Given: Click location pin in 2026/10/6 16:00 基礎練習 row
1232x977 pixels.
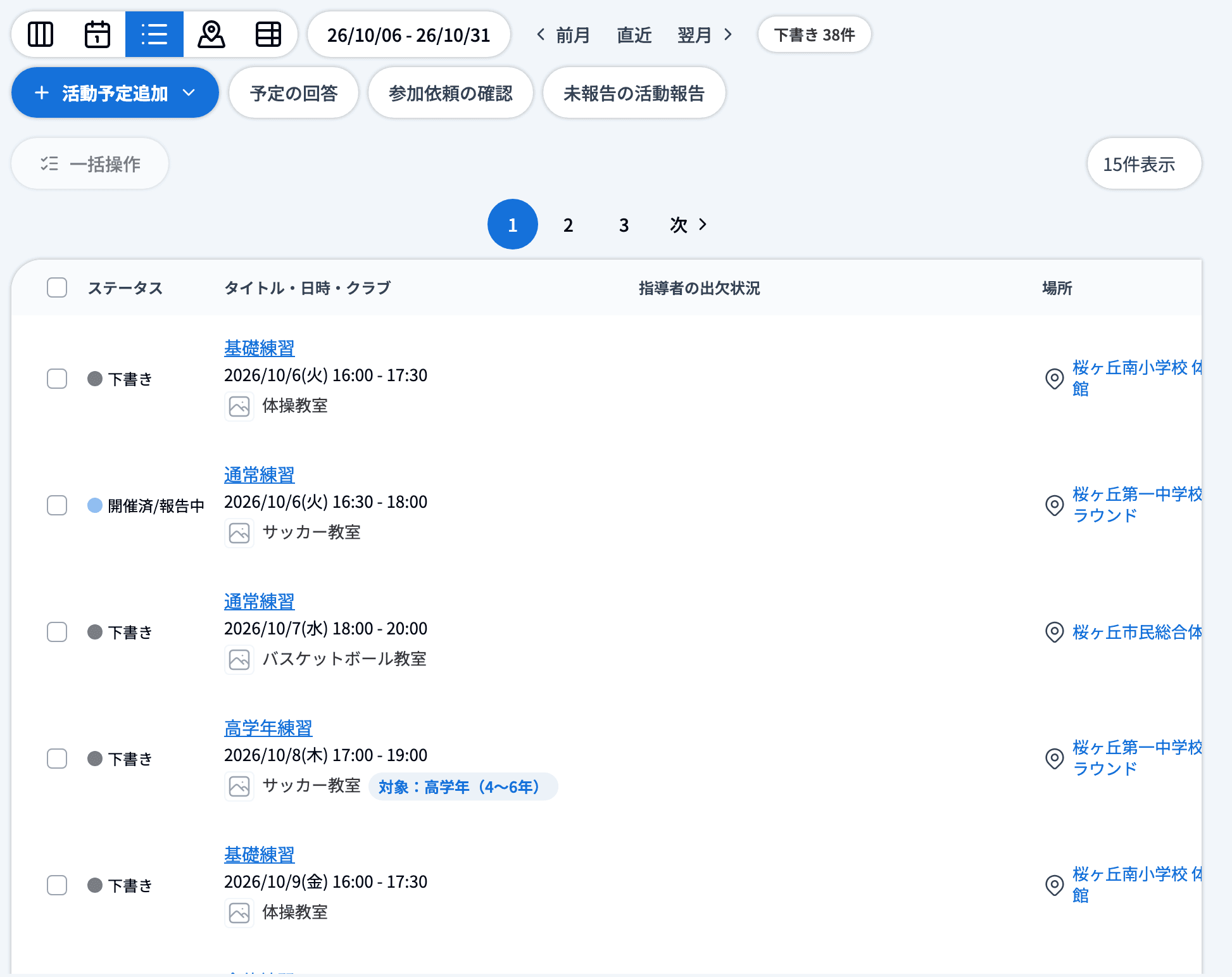Looking at the screenshot, I should 1054,379.
